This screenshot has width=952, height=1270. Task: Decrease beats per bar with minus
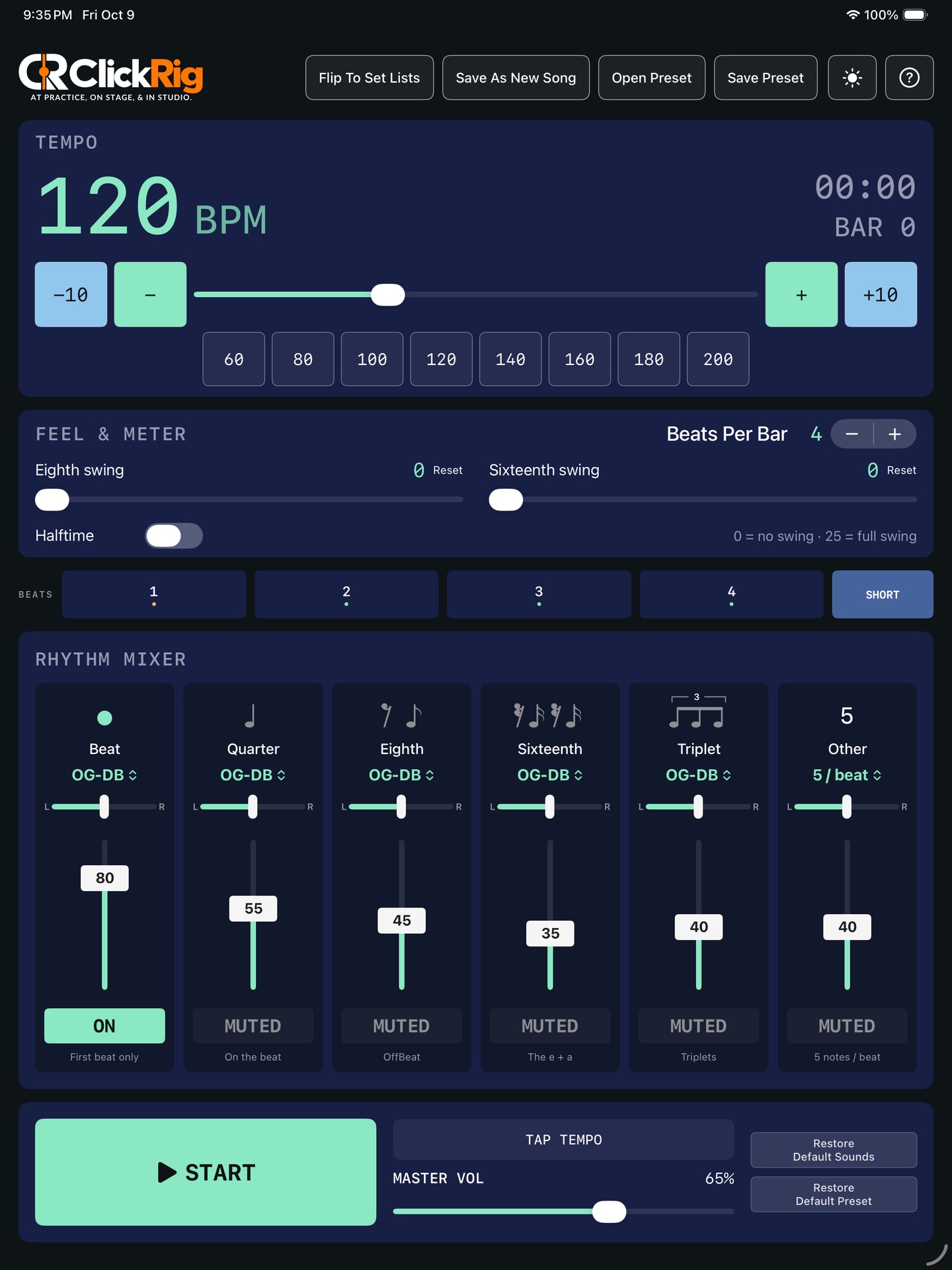coord(852,434)
